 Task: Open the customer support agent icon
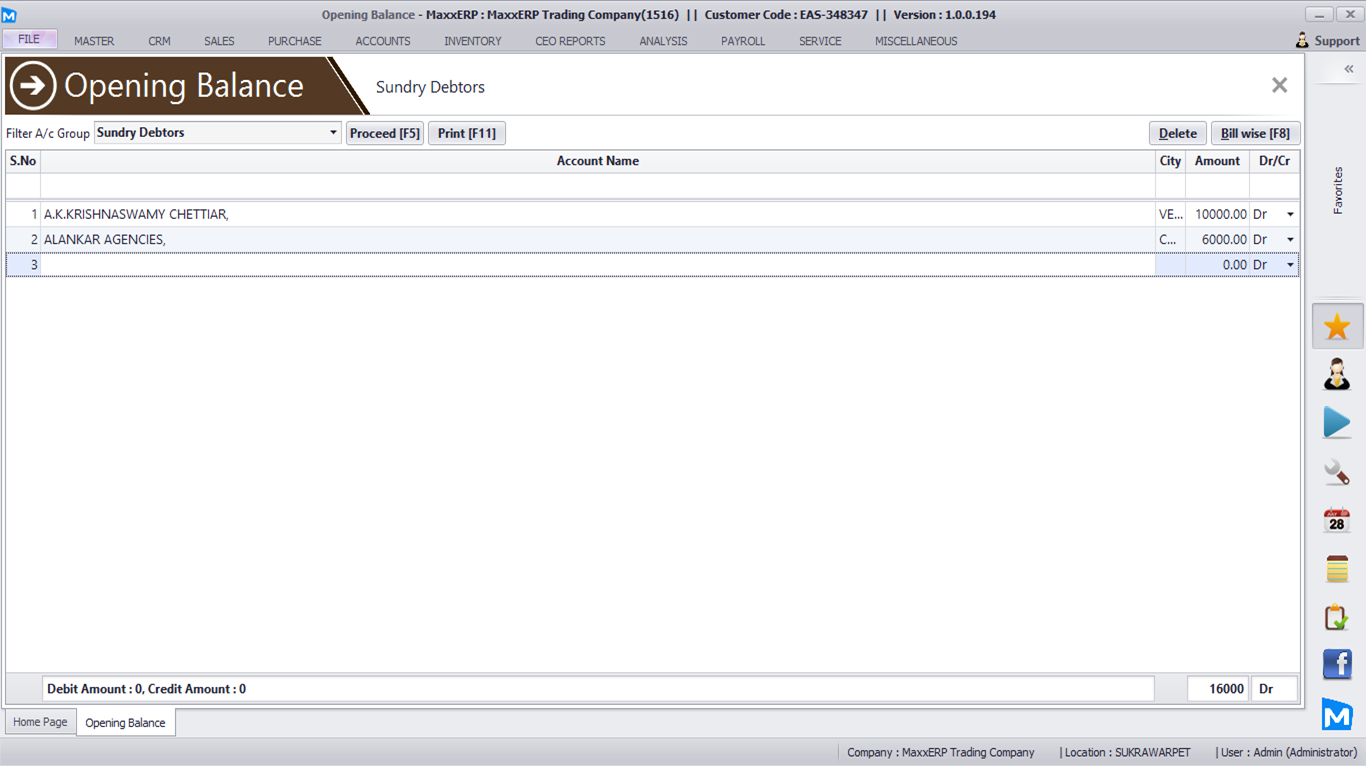point(1337,374)
